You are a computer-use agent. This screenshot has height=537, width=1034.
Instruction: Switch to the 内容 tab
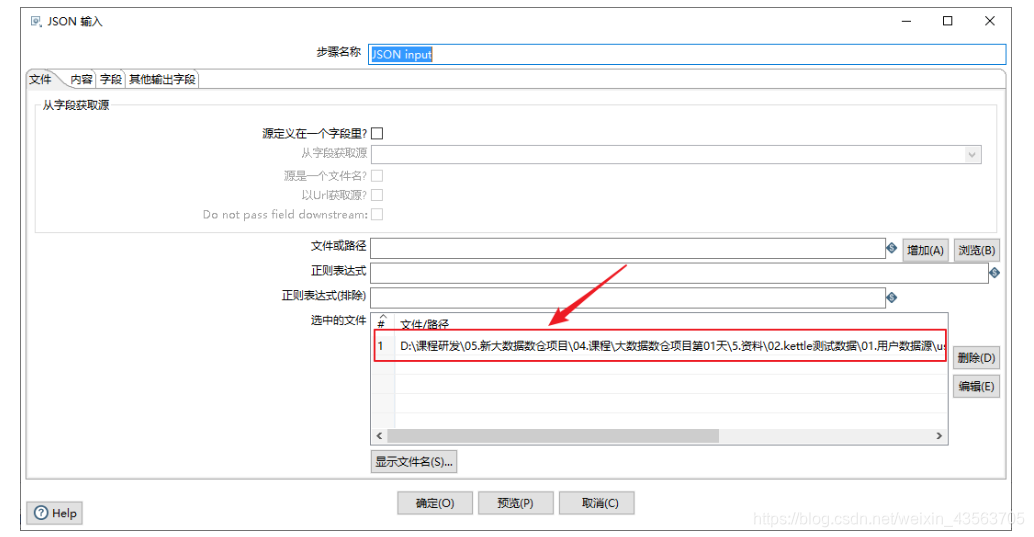[82, 80]
